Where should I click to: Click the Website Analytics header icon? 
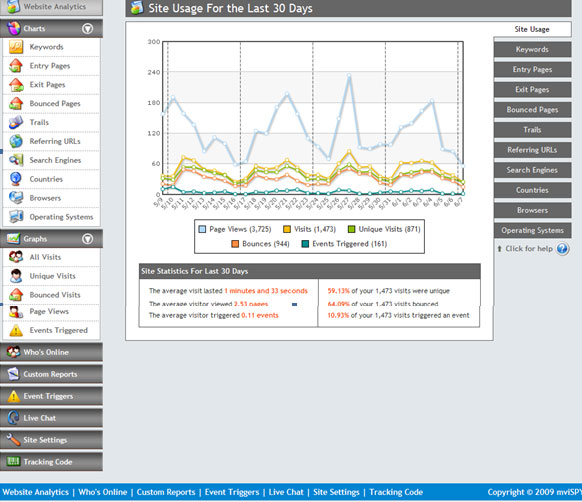[13, 6]
